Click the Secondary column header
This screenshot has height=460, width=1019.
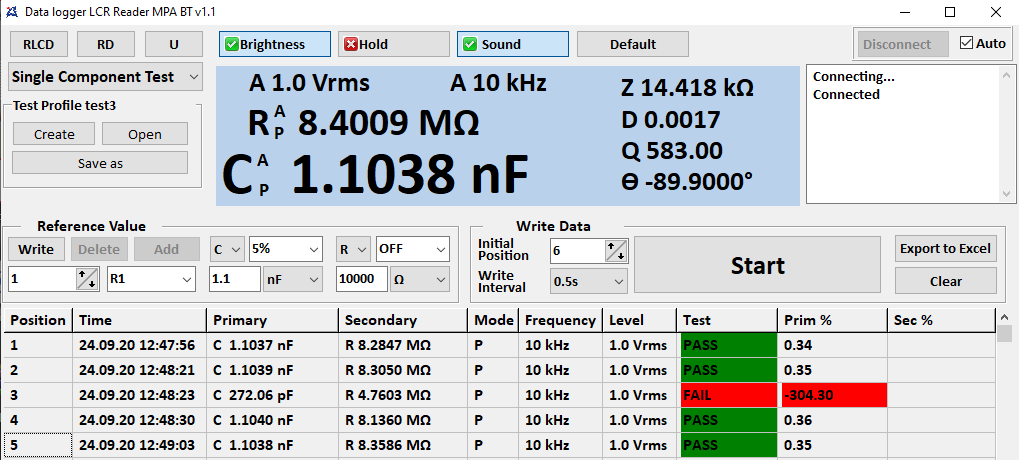click(403, 320)
